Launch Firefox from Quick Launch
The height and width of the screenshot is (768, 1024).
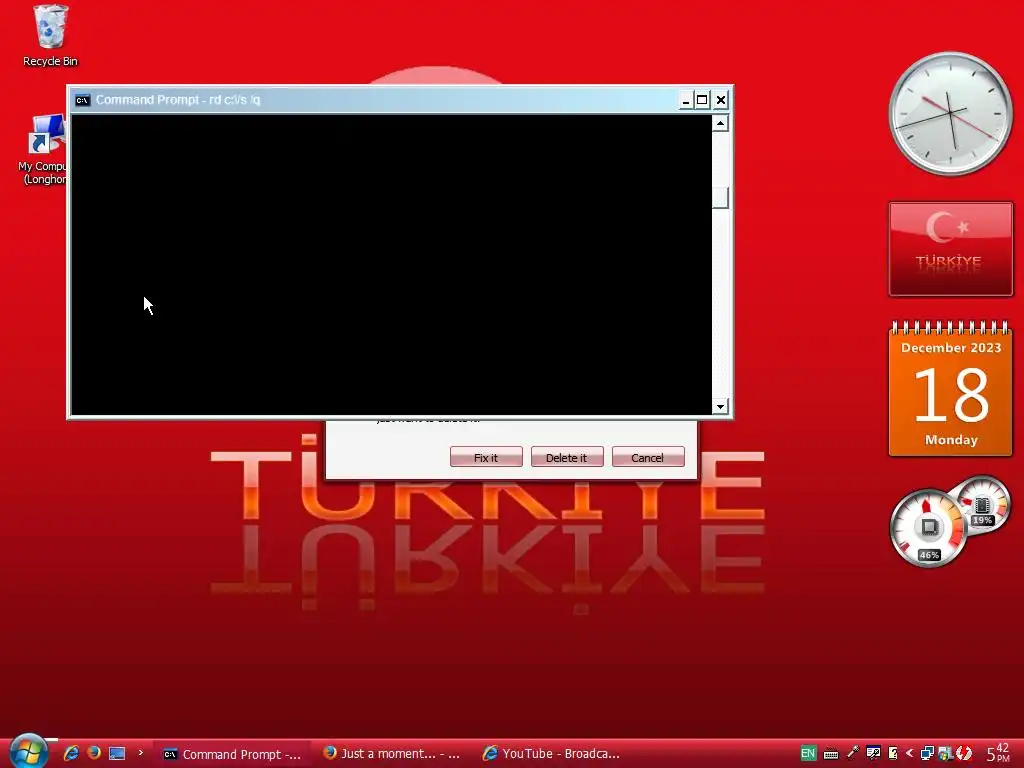pyautogui.click(x=94, y=752)
